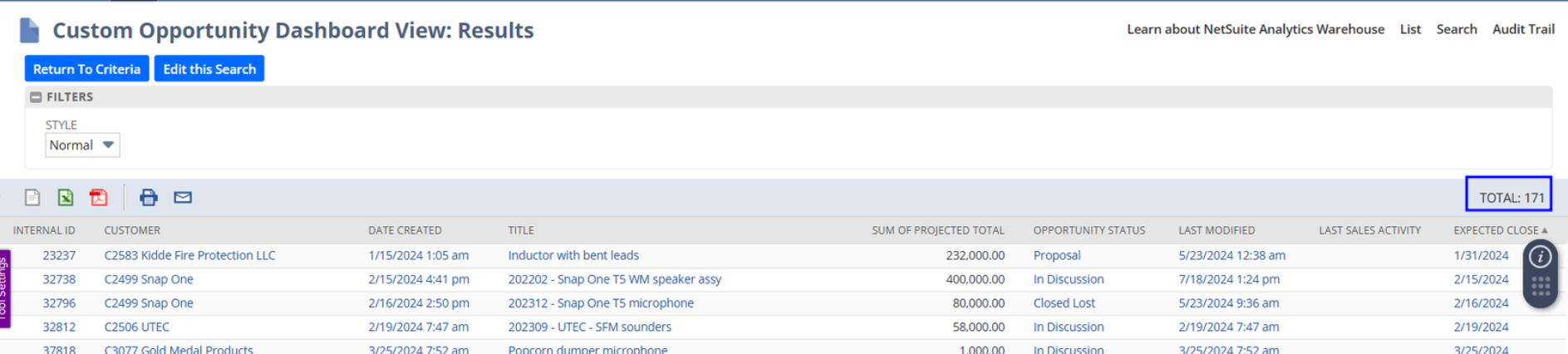Screen dimensions: 1568x354
Task: Collapse the Filters section
Action: click(x=36, y=97)
